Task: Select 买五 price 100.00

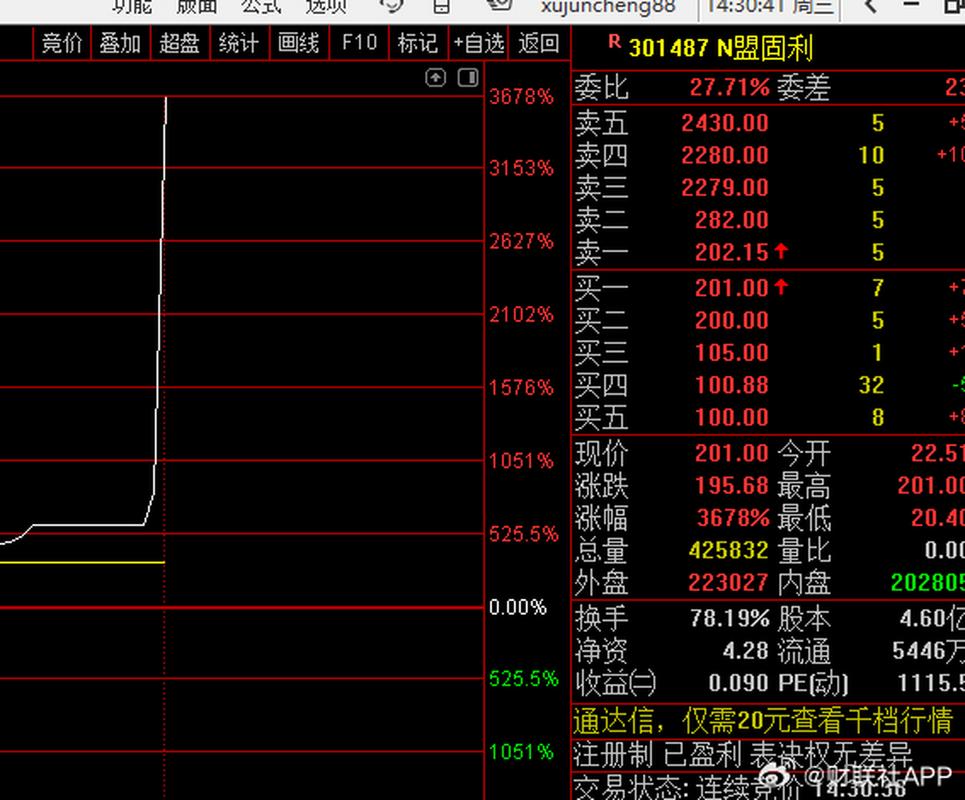Action: [x=732, y=418]
